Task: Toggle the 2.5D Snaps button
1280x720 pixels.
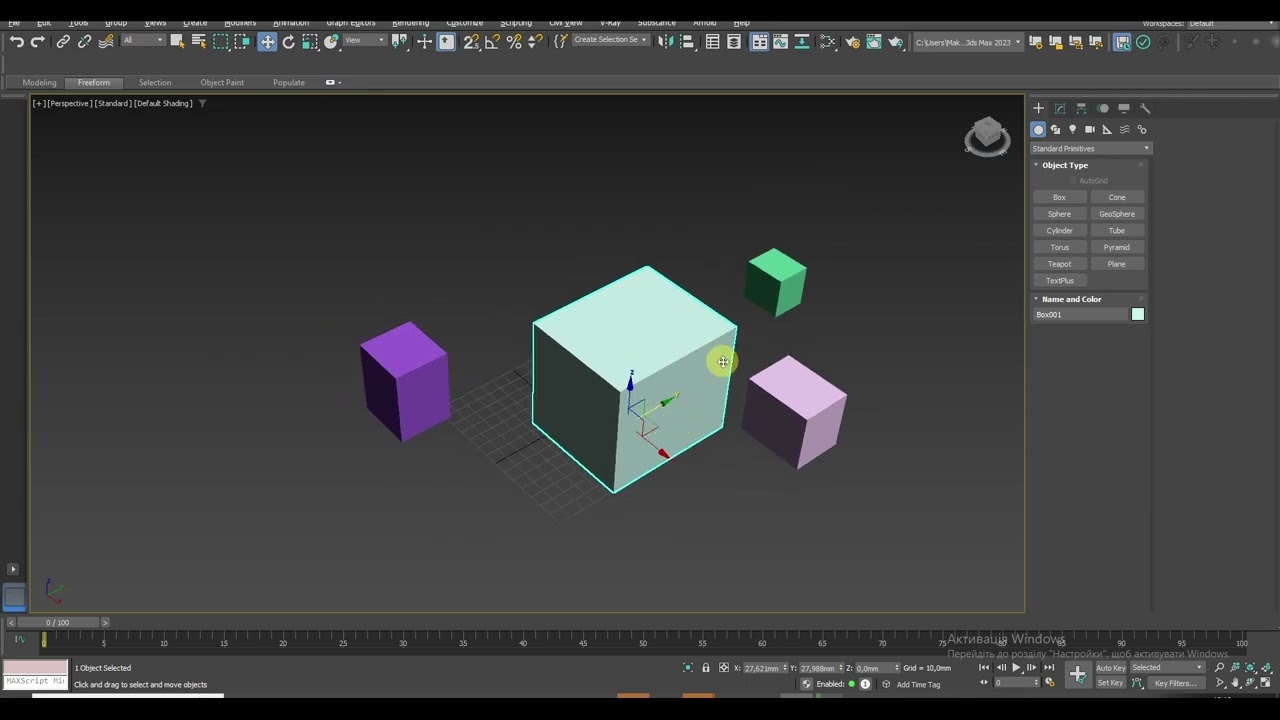Action: pyautogui.click(x=470, y=41)
